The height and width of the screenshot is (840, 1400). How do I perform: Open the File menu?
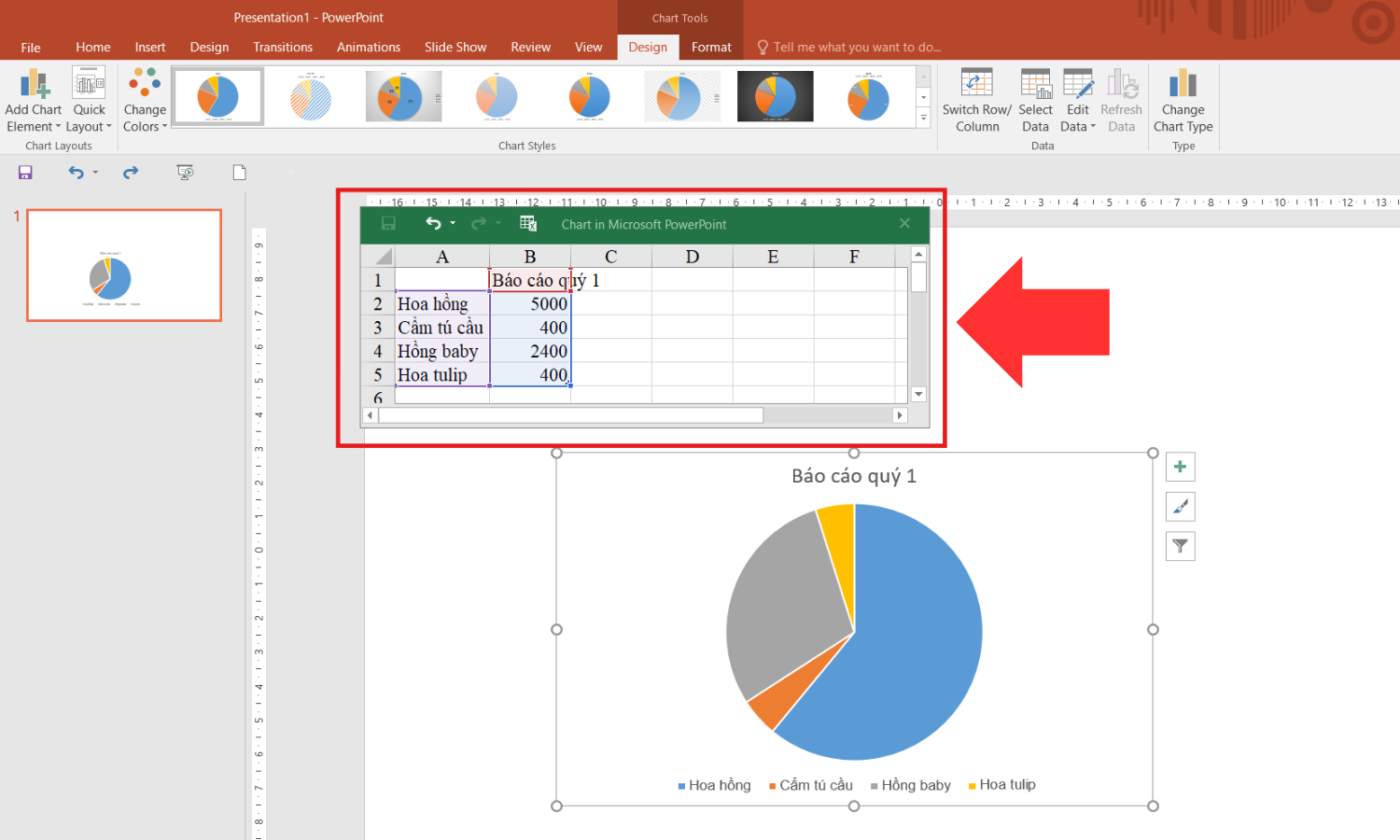(x=31, y=48)
